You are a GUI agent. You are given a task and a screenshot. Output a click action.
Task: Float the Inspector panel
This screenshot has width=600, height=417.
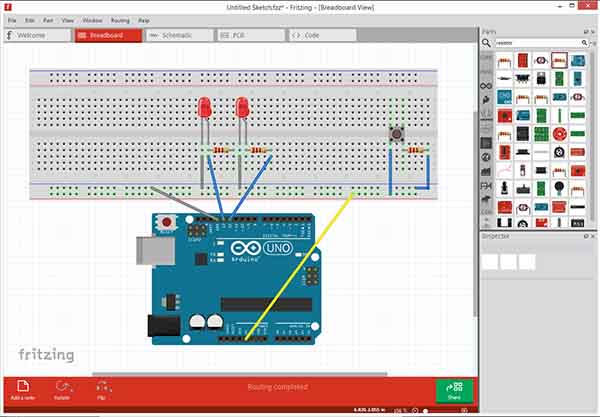coord(586,236)
